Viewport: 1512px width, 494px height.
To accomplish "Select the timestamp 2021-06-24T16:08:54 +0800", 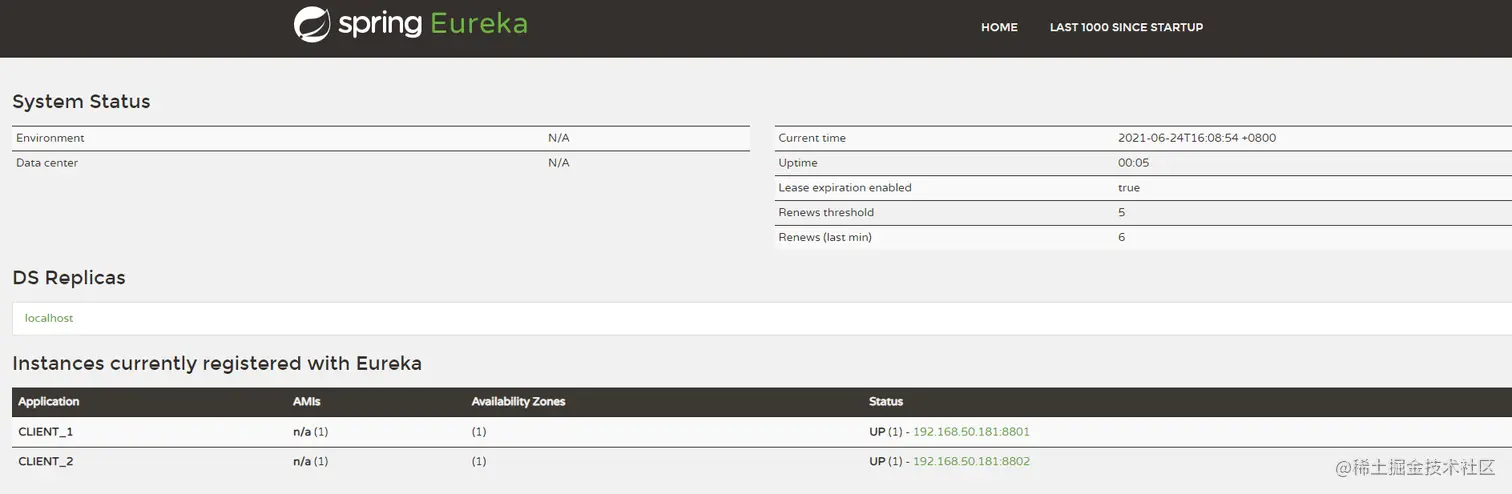I will (x=1197, y=138).
